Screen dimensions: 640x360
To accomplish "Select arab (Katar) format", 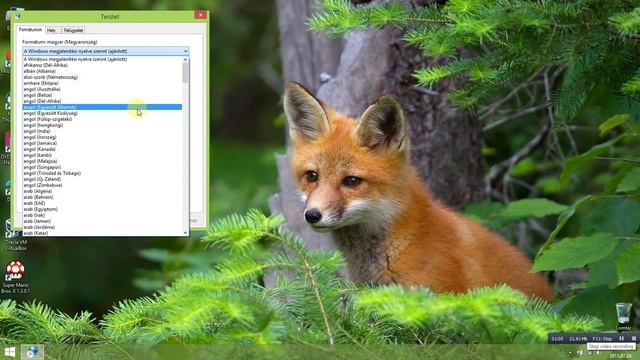I will click(x=102, y=233).
